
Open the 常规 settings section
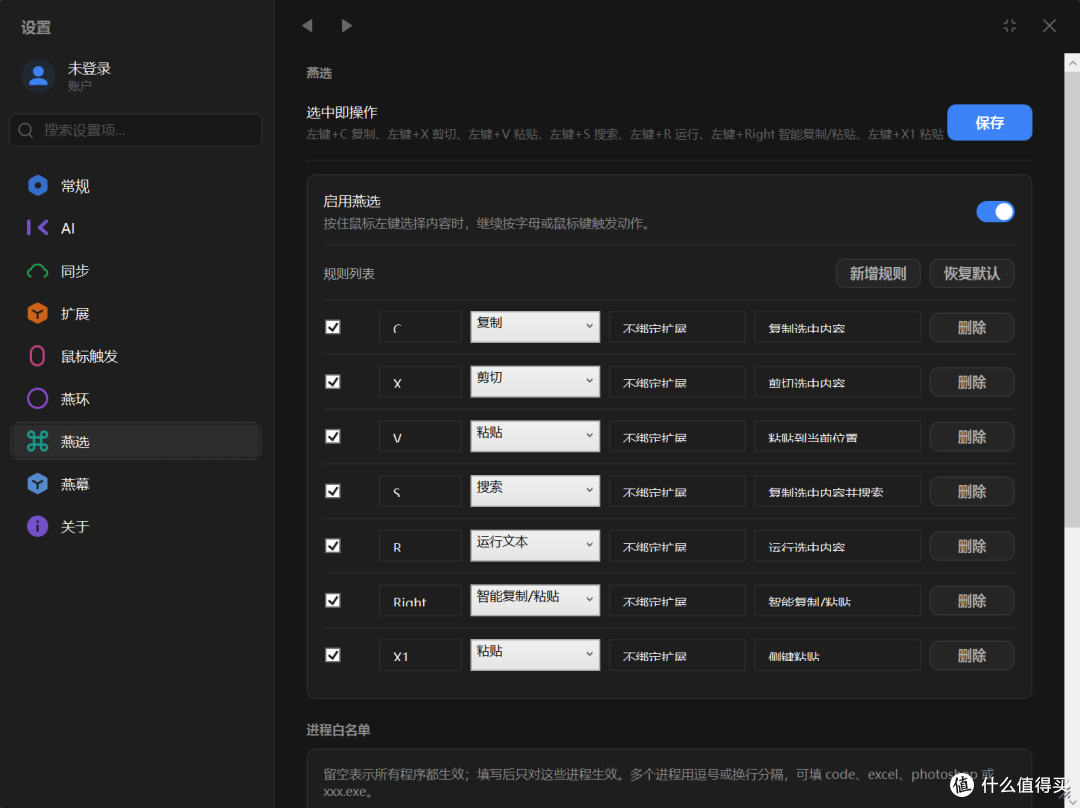[136, 185]
